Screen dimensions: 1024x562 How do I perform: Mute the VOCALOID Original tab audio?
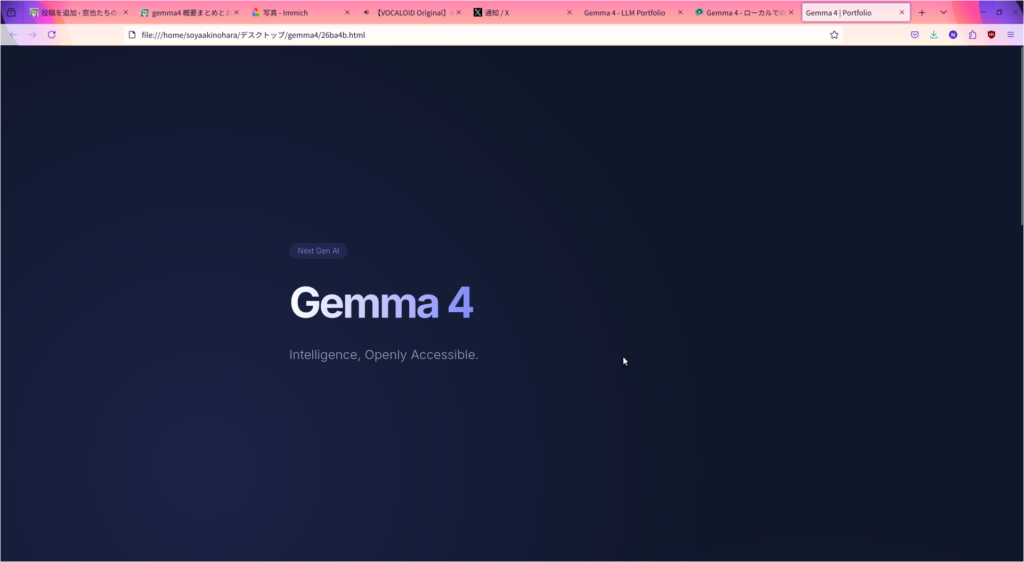[x=366, y=12]
